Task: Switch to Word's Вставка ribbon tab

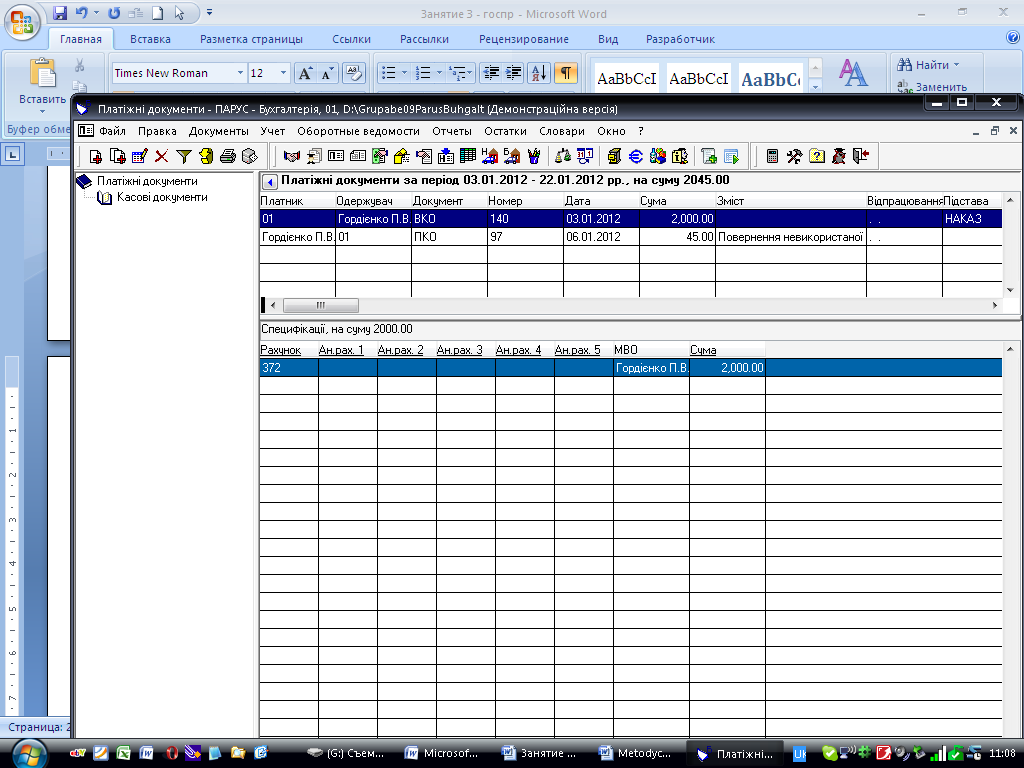Action: (150, 39)
